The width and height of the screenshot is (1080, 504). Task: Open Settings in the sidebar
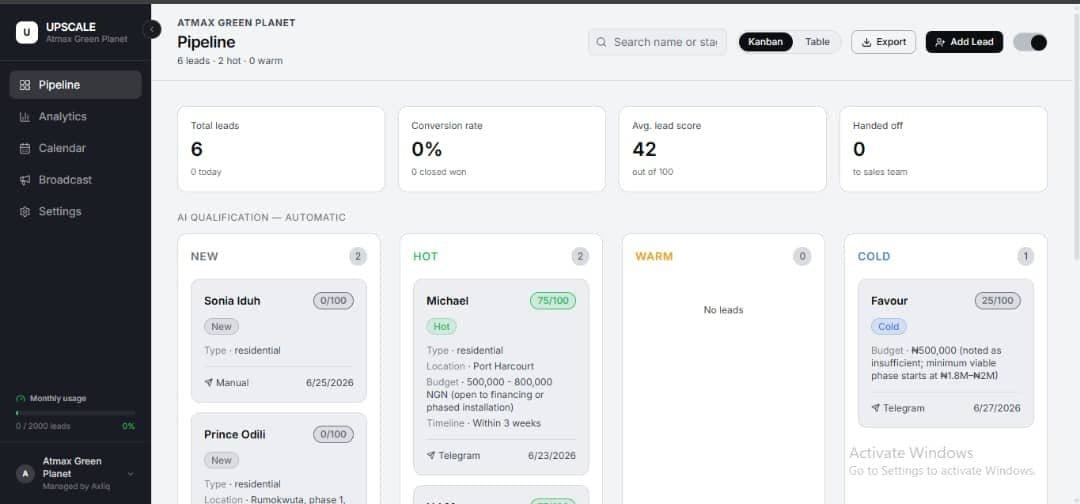[x=75, y=211]
